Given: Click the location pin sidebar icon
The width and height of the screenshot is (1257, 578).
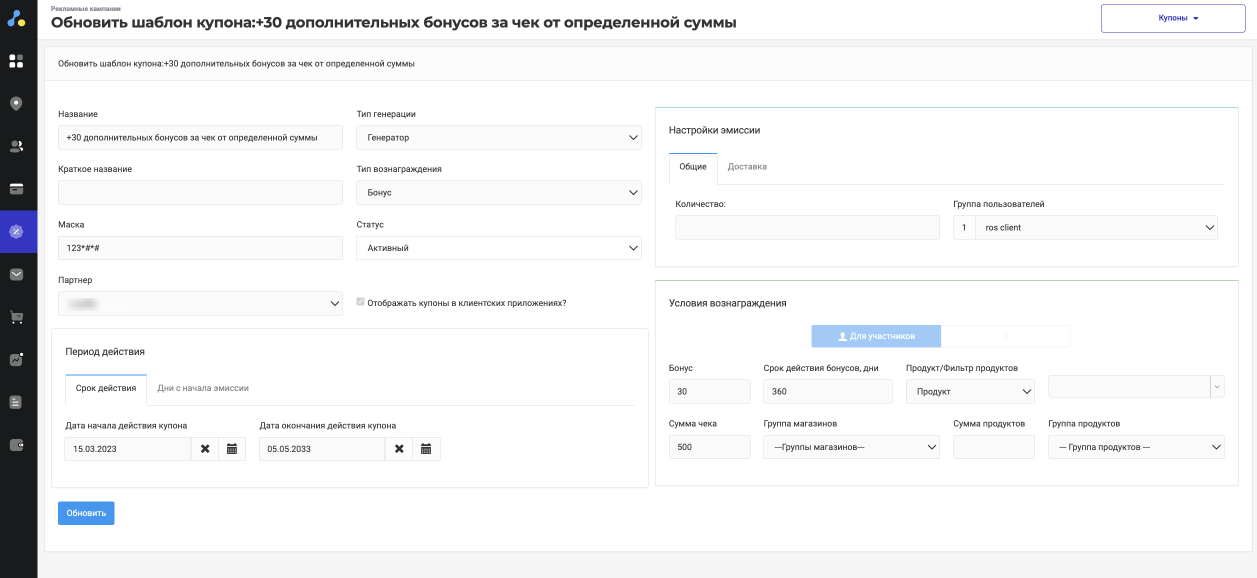Looking at the screenshot, I should [x=16, y=104].
